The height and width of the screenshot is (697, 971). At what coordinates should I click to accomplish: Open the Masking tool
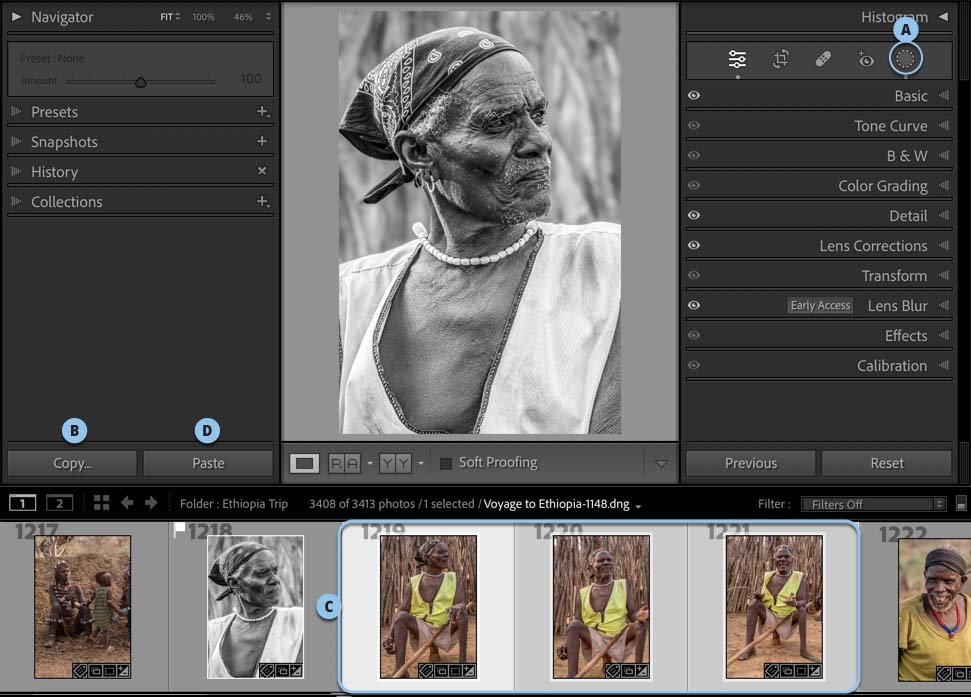905,59
